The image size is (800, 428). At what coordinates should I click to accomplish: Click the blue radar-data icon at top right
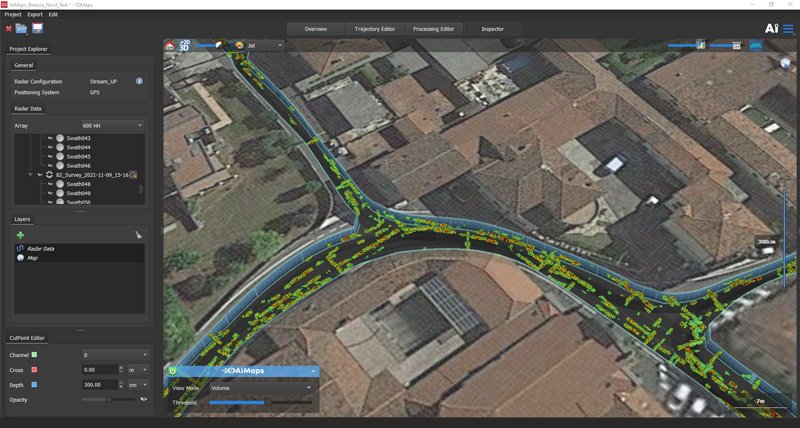(x=756, y=45)
